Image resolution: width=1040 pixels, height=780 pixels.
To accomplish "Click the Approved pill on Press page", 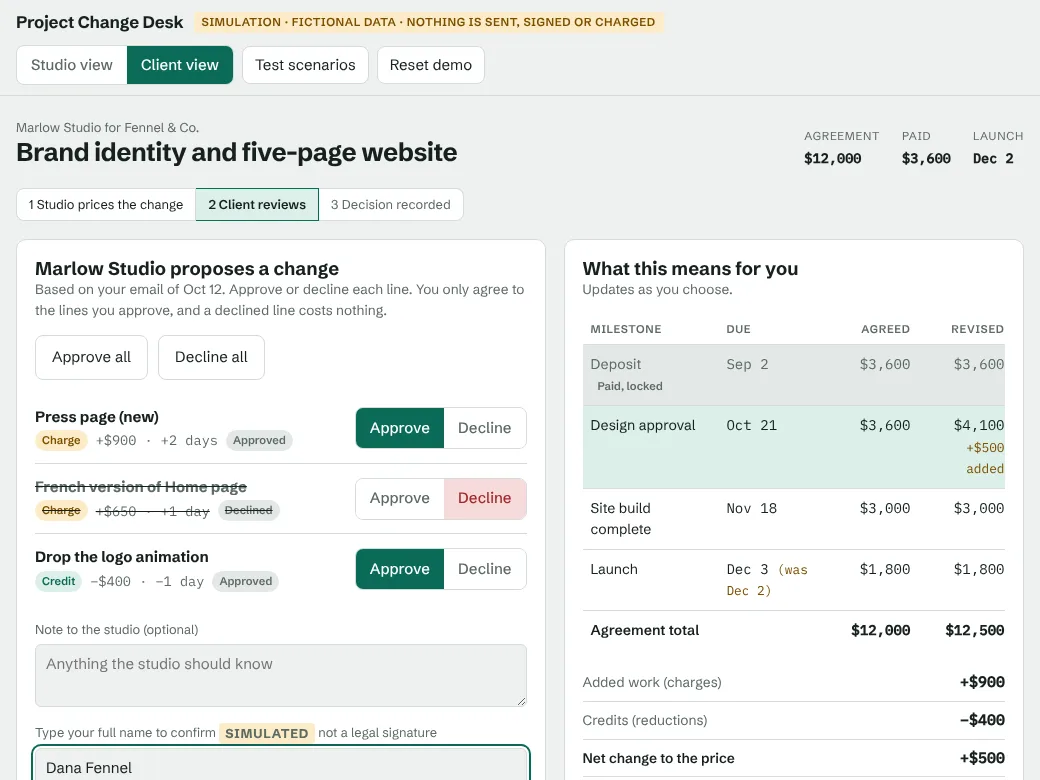I will point(259,440).
